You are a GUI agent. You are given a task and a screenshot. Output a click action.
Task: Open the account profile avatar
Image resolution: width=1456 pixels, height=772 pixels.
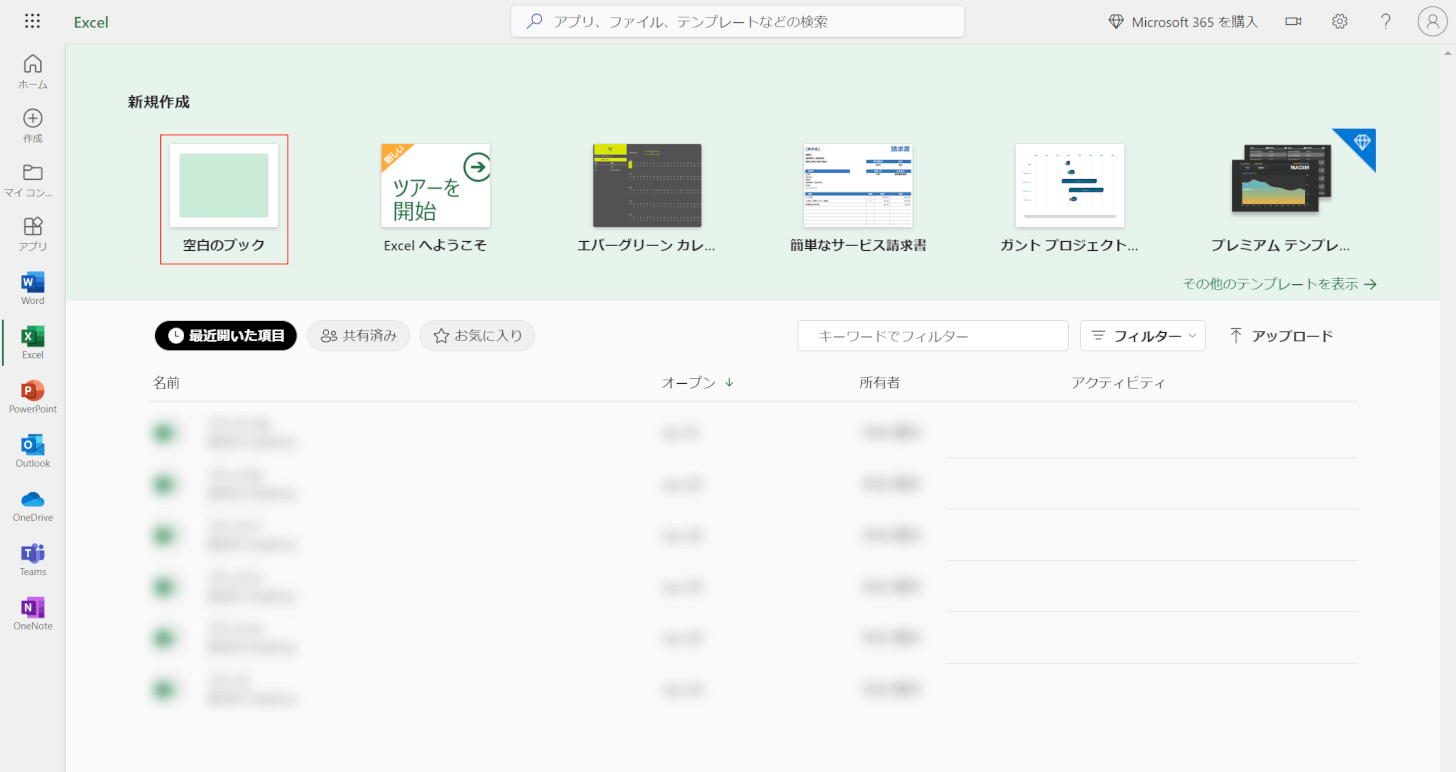1432,21
